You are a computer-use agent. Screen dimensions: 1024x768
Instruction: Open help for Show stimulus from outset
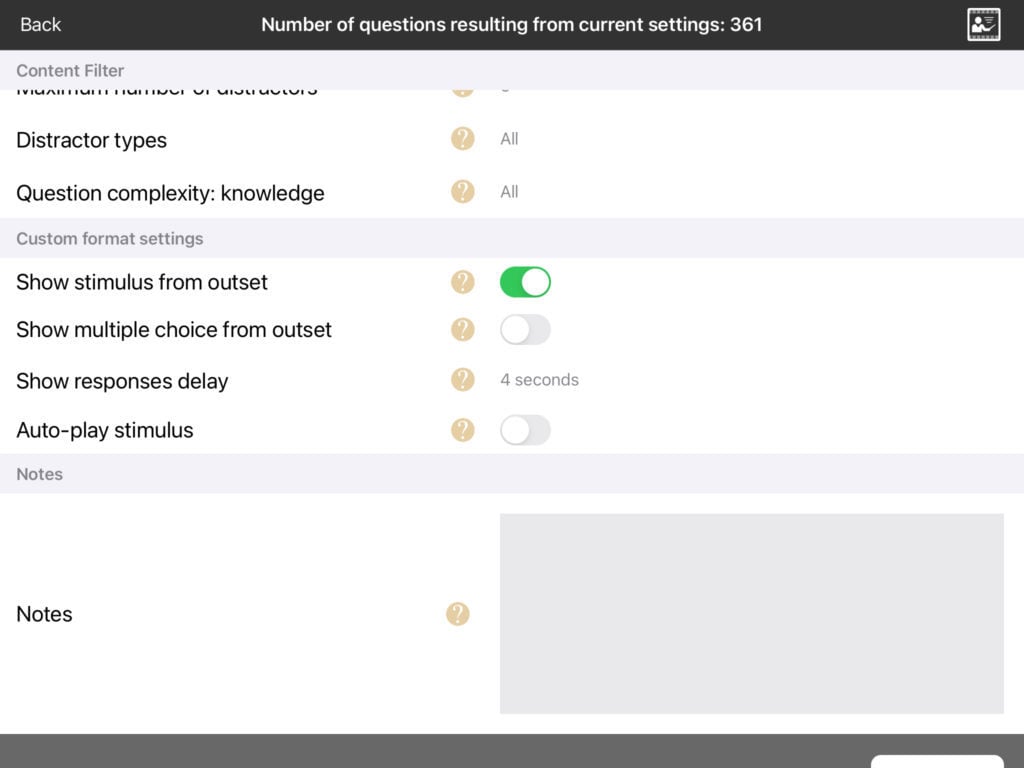click(462, 281)
